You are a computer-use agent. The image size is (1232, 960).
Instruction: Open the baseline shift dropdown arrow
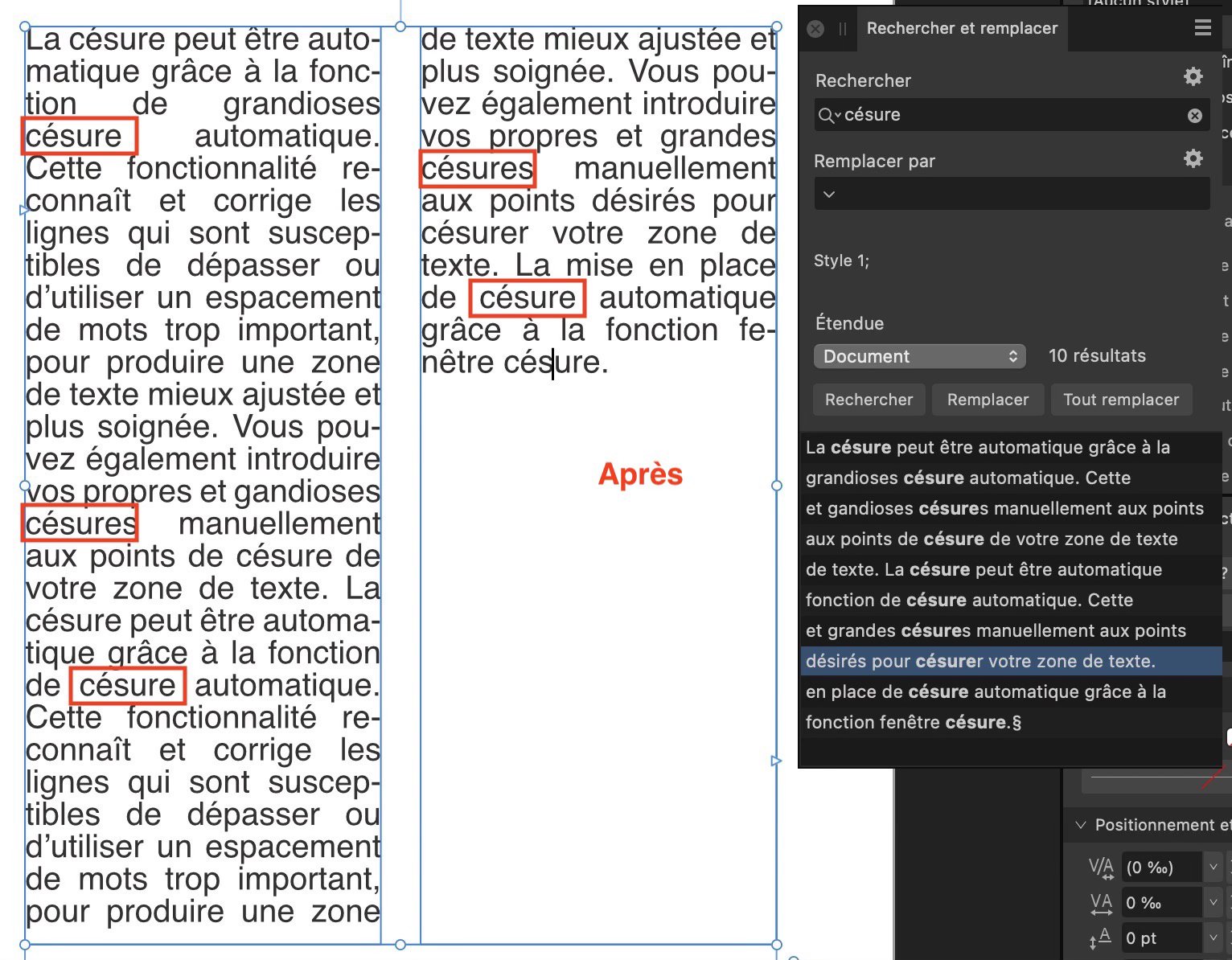point(1214,938)
